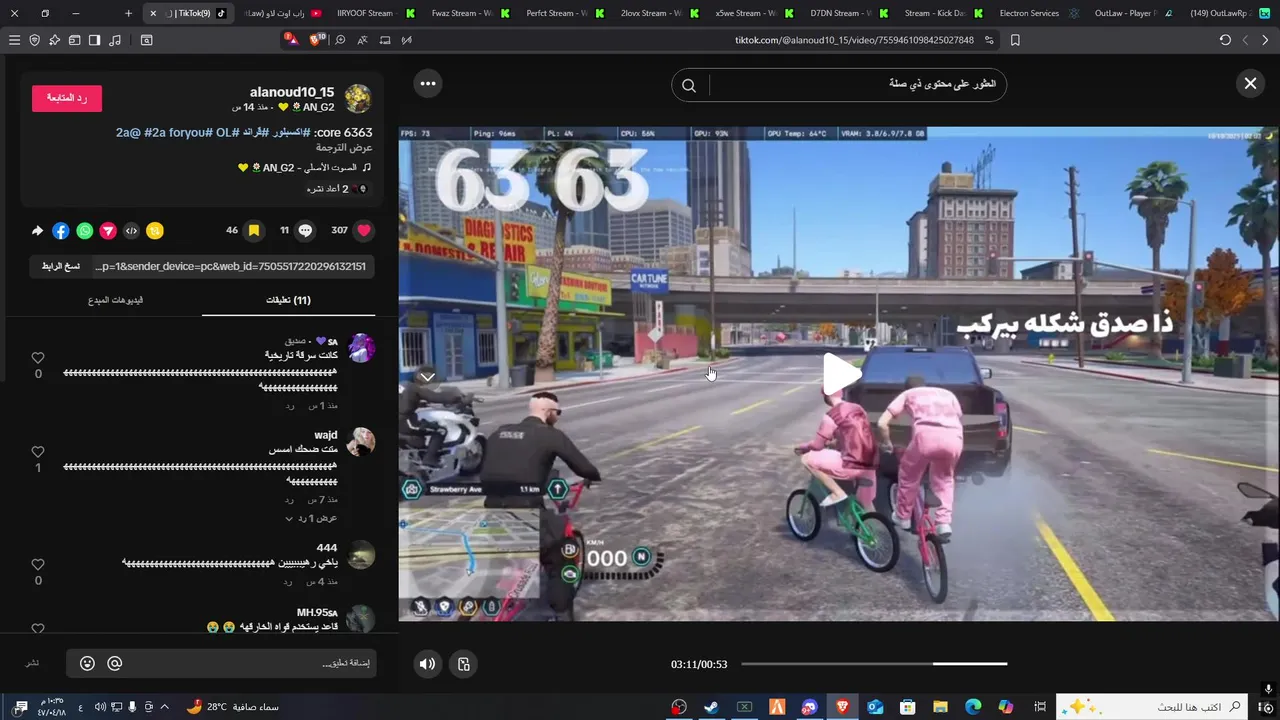Open comments via speech bubble icon
1280x720 pixels.
(305, 230)
